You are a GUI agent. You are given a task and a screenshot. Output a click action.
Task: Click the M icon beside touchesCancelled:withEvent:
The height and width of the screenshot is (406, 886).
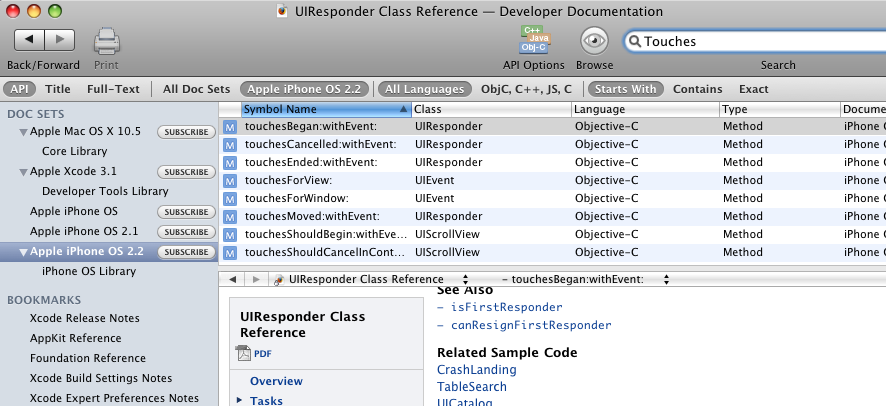229,145
